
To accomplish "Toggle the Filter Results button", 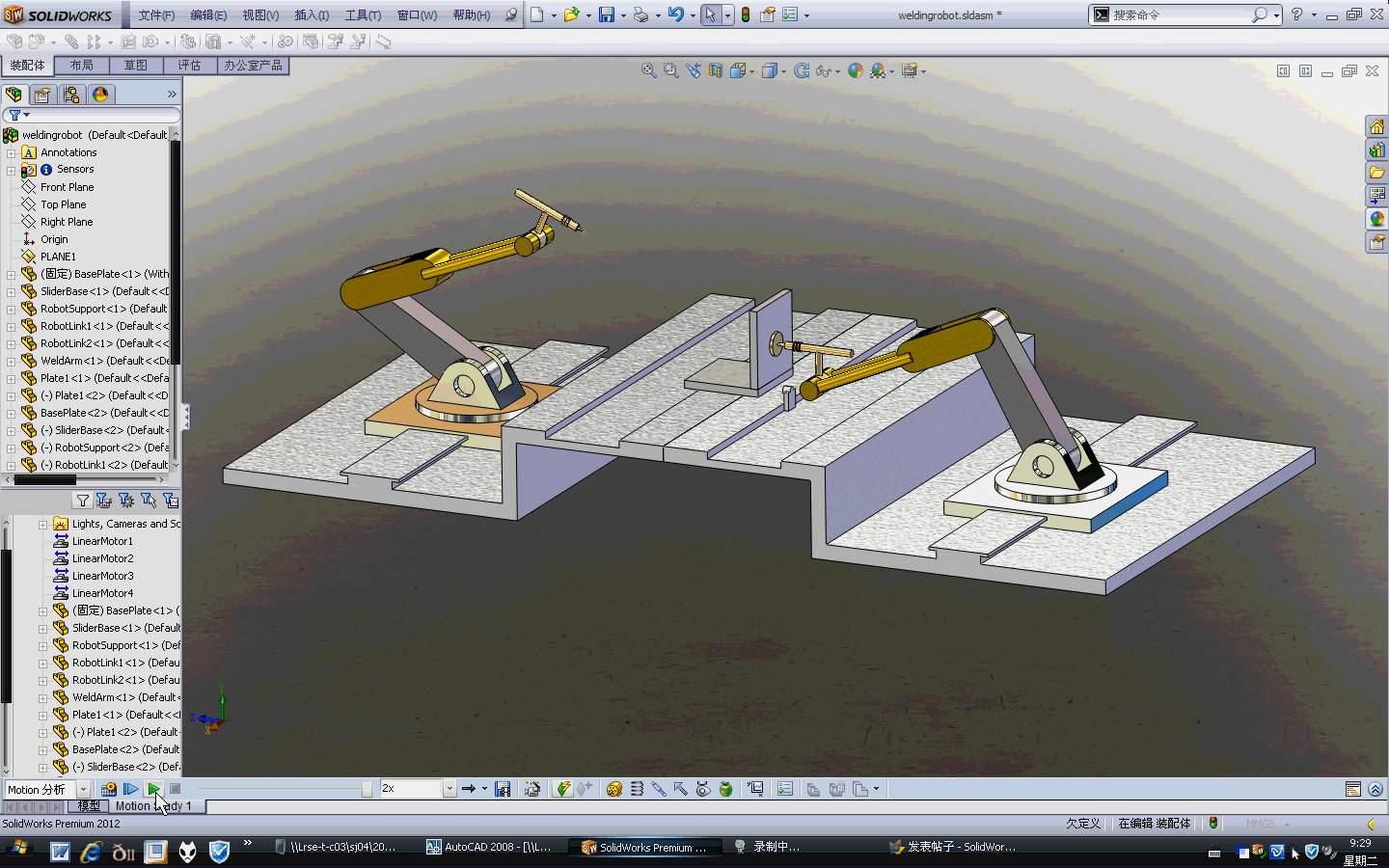I will click(x=171, y=501).
